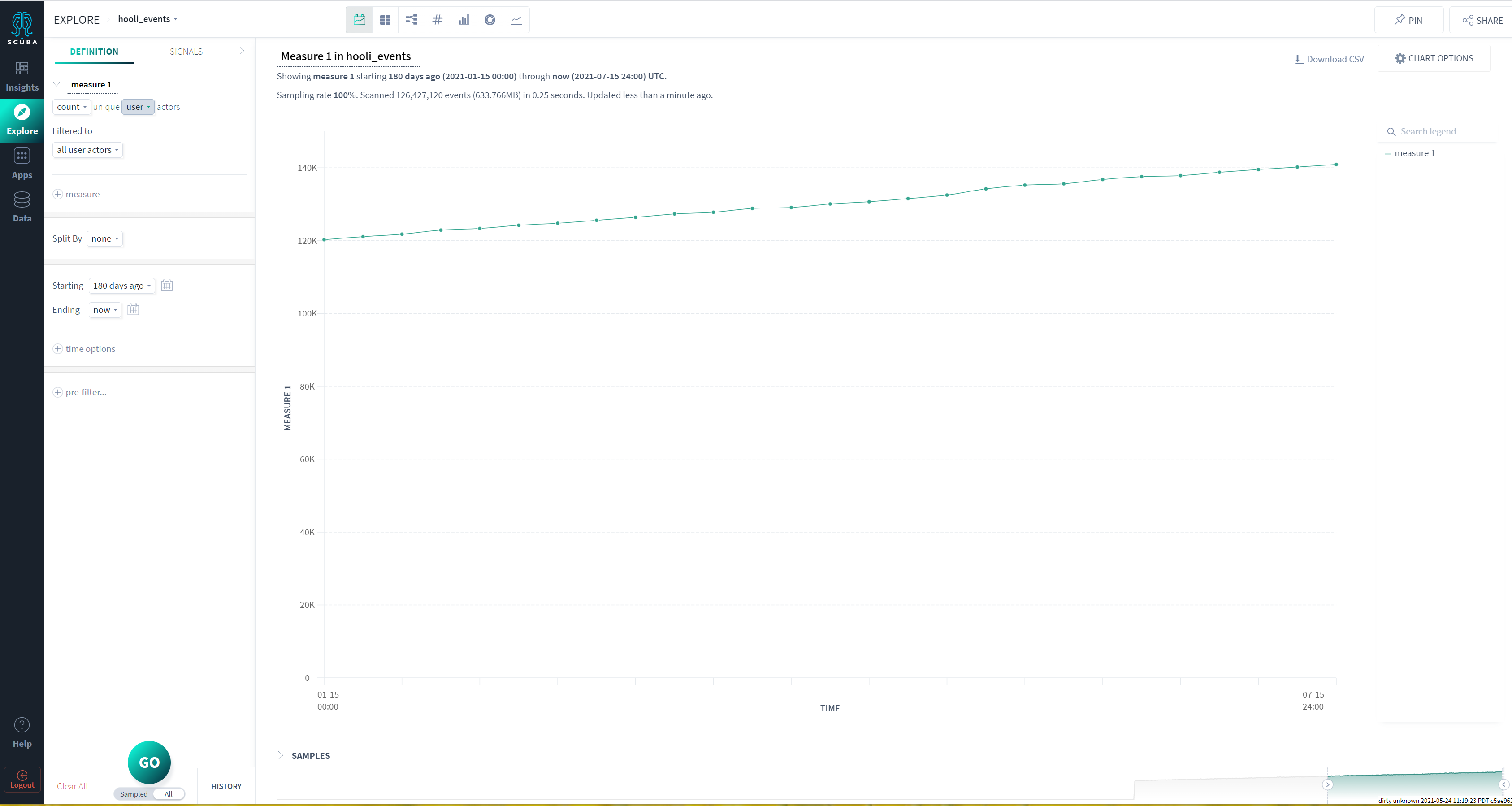Open the number view hash icon
Viewport: 1512px width, 806px height.
pos(437,20)
